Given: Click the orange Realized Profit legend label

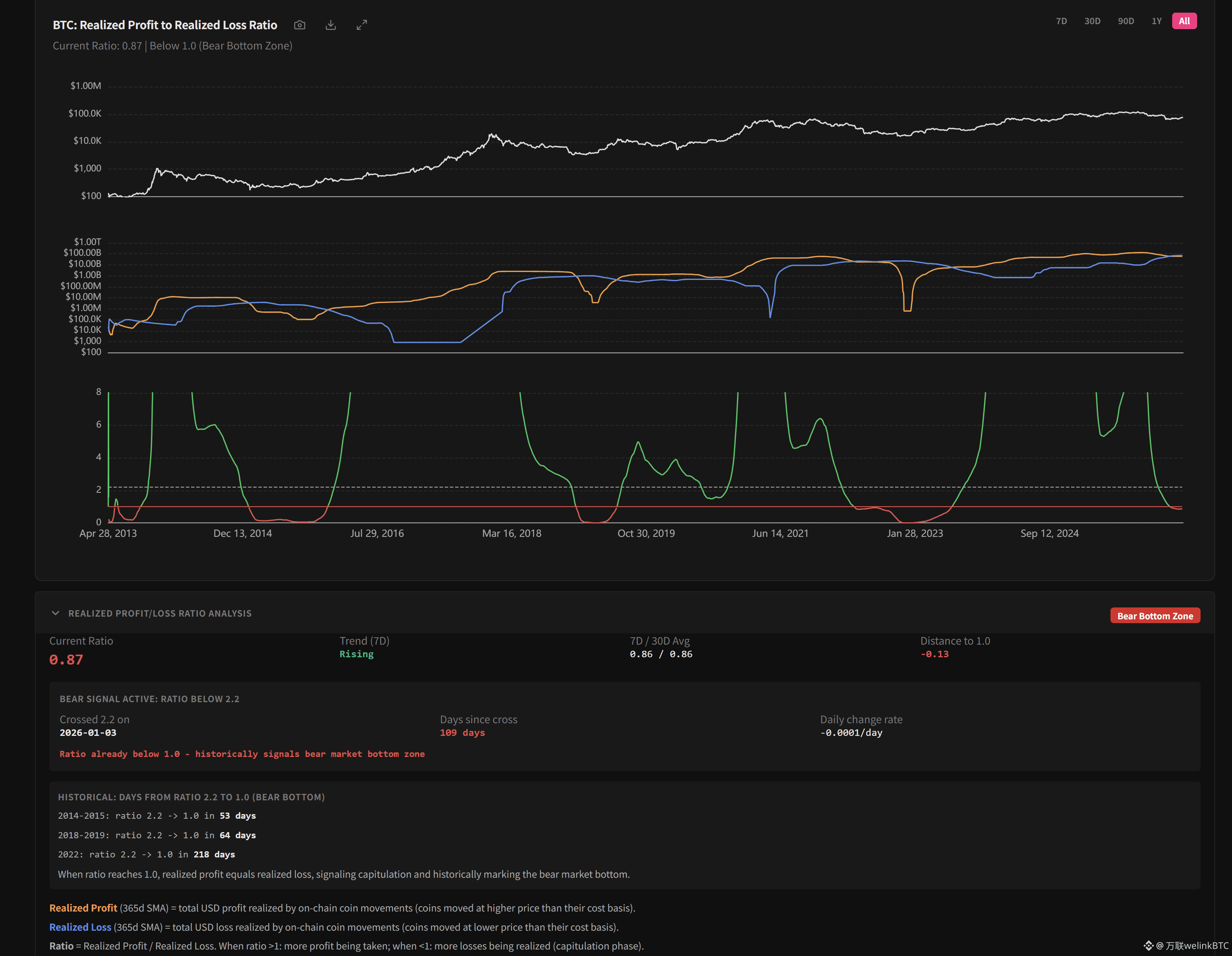Looking at the screenshot, I should coord(83,908).
